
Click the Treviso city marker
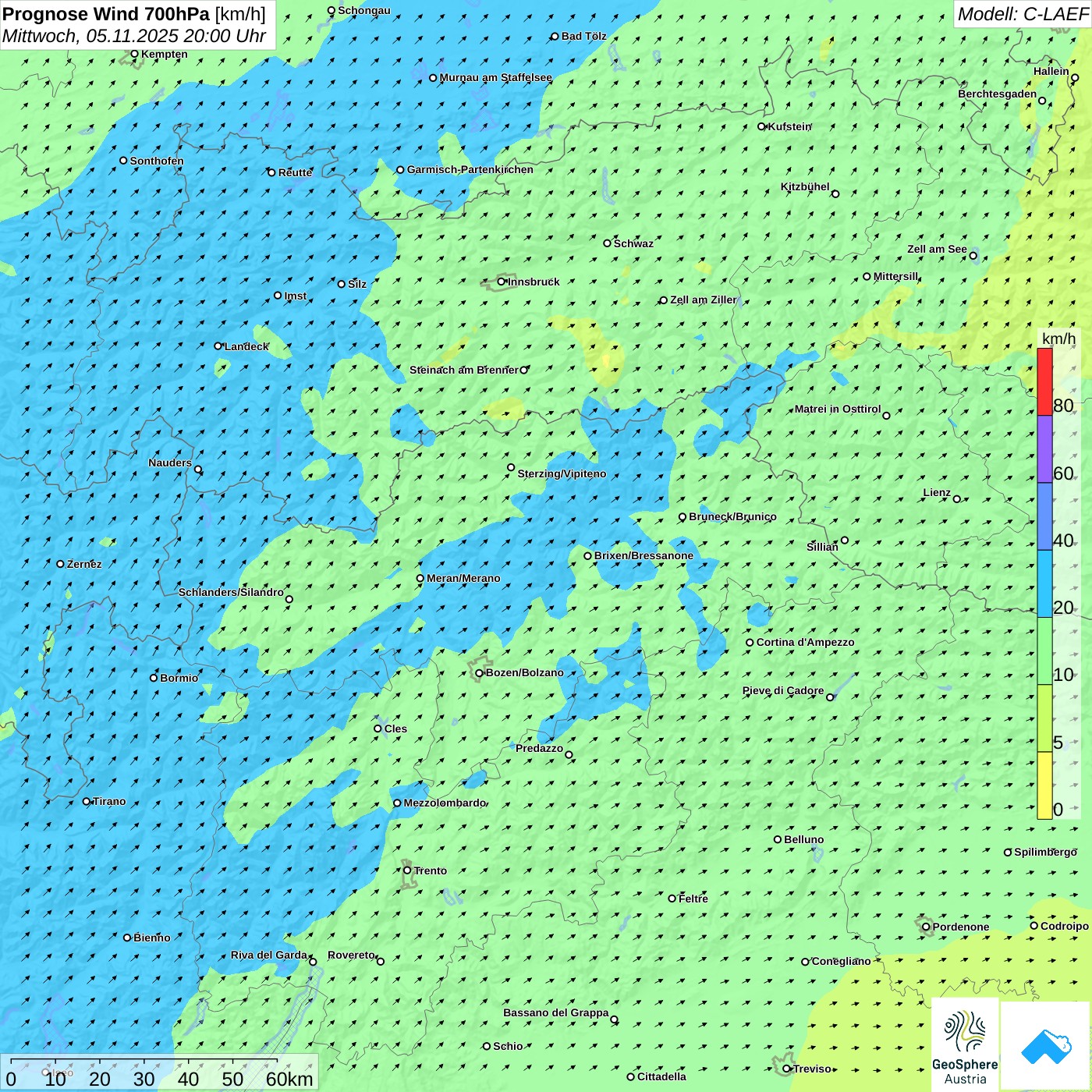tap(787, 1069)
